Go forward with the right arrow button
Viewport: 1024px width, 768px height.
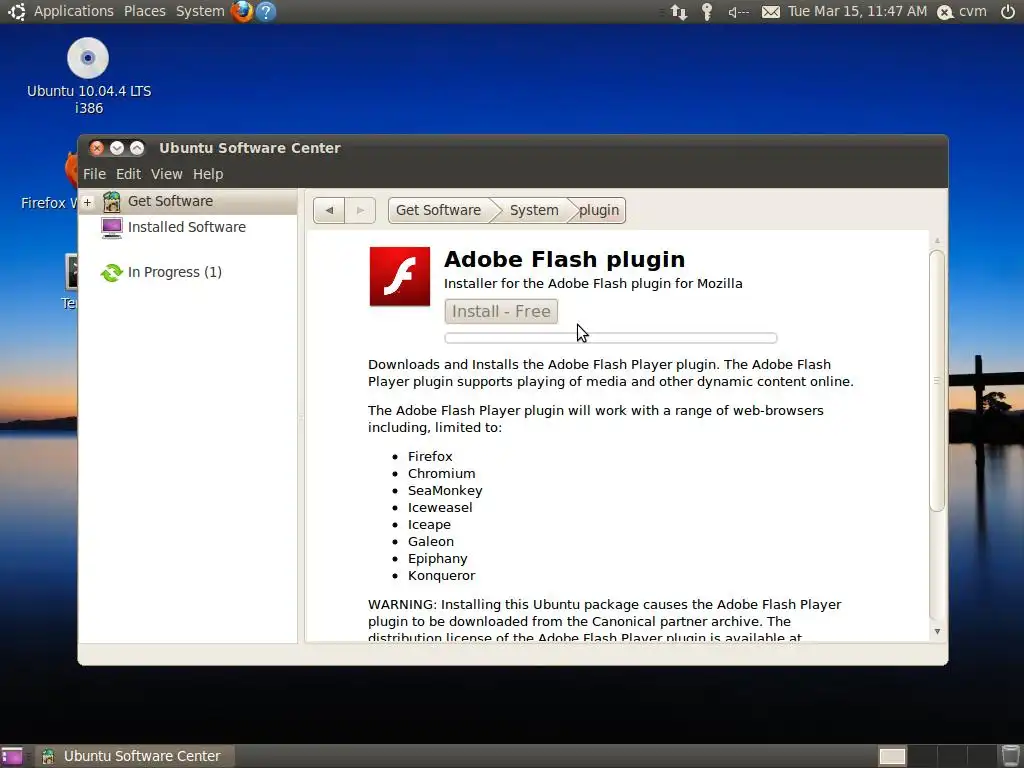click(x=360, y=210)
